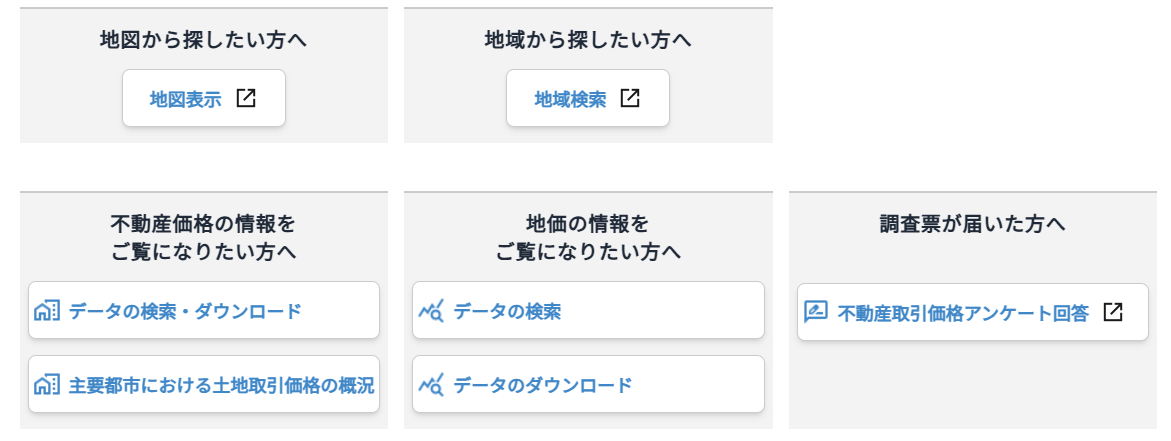The height and width of the screenshot is (441, 1171).
Task: Click the 地価の情報をご覧になりたい方へ heading
Action: pyautogui.click(x=588, y=237)
